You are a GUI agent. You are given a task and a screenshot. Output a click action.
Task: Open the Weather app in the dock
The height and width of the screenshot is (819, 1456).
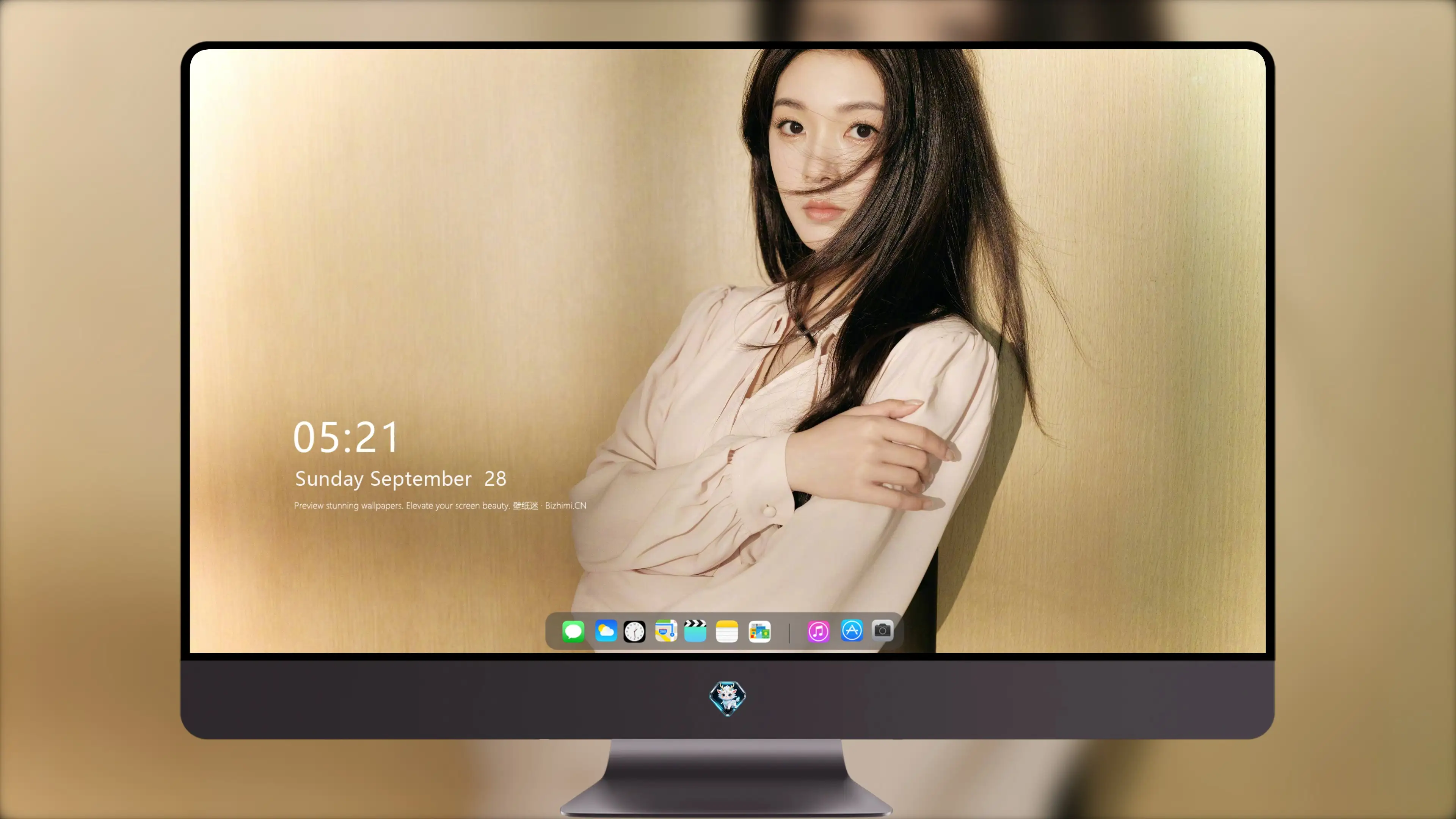pos(606,631)
